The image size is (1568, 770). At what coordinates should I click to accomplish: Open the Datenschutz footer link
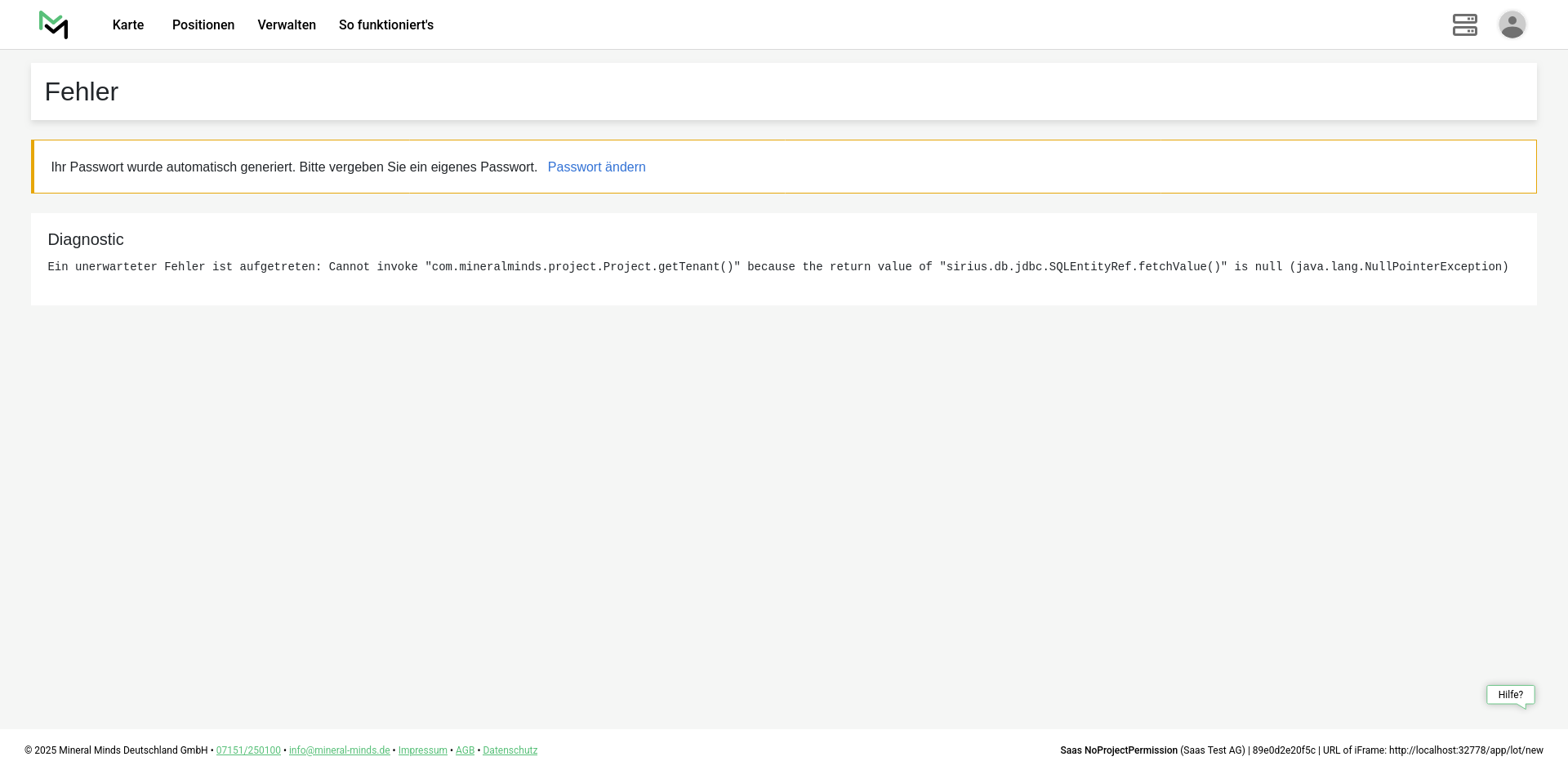(510, 750)
